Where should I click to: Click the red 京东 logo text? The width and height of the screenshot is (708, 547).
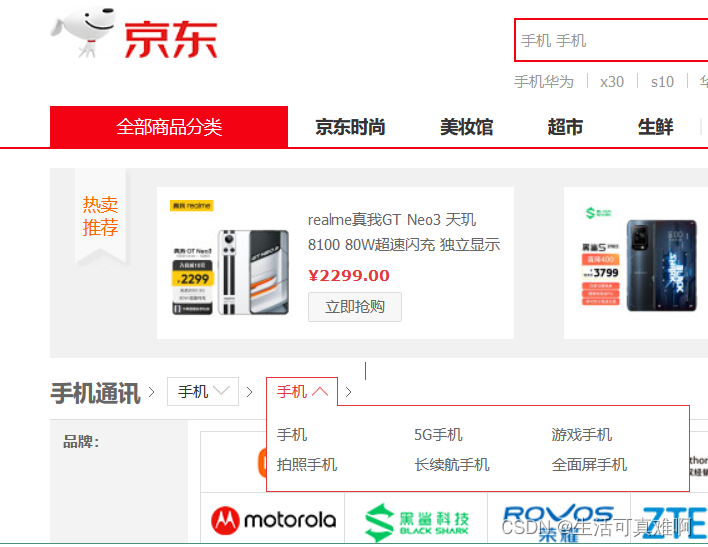171,40
